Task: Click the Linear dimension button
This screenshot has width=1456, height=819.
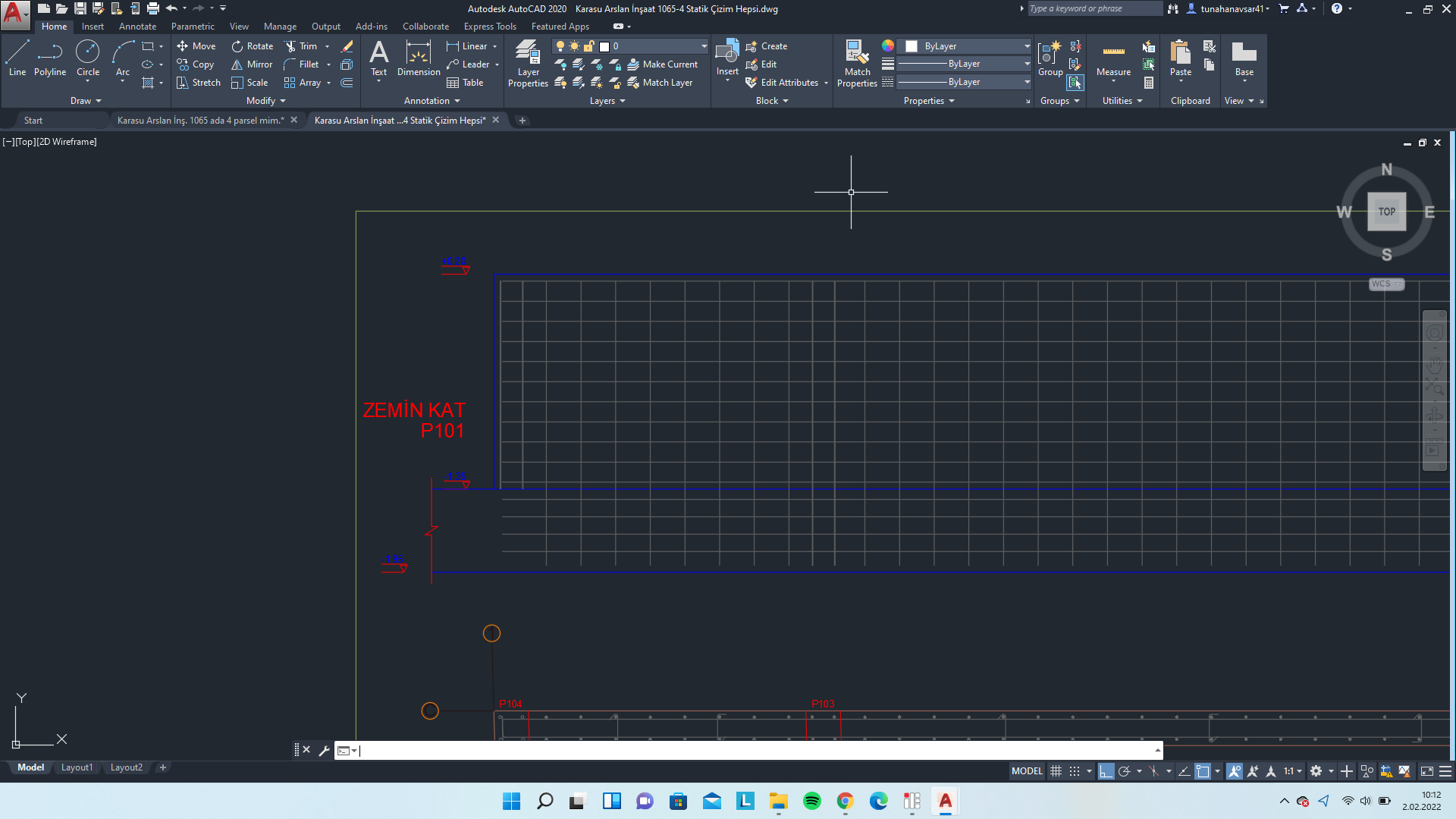Action: click(x=467, y=46)
